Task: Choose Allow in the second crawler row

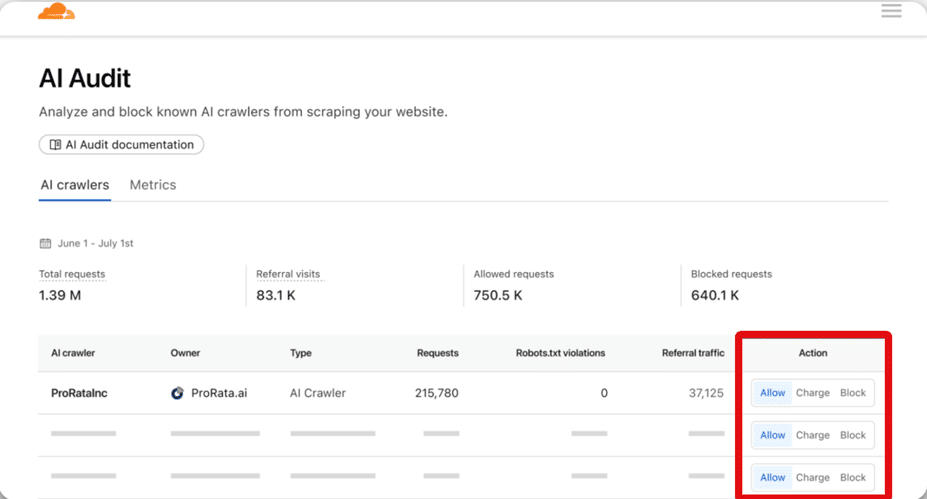Action: [x=772, y=435]
